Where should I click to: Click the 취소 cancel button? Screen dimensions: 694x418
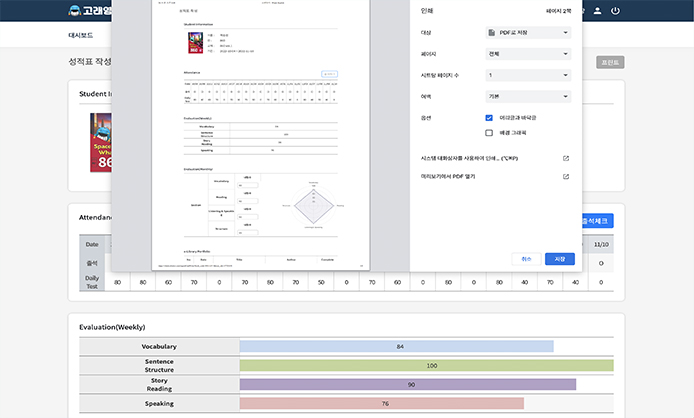click(x=526, y=258)
